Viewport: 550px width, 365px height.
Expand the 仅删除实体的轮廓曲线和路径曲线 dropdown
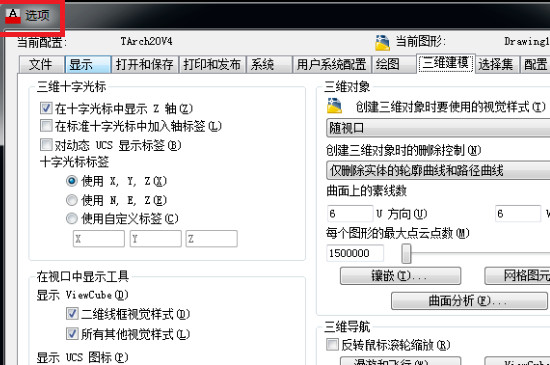point(438,170)
